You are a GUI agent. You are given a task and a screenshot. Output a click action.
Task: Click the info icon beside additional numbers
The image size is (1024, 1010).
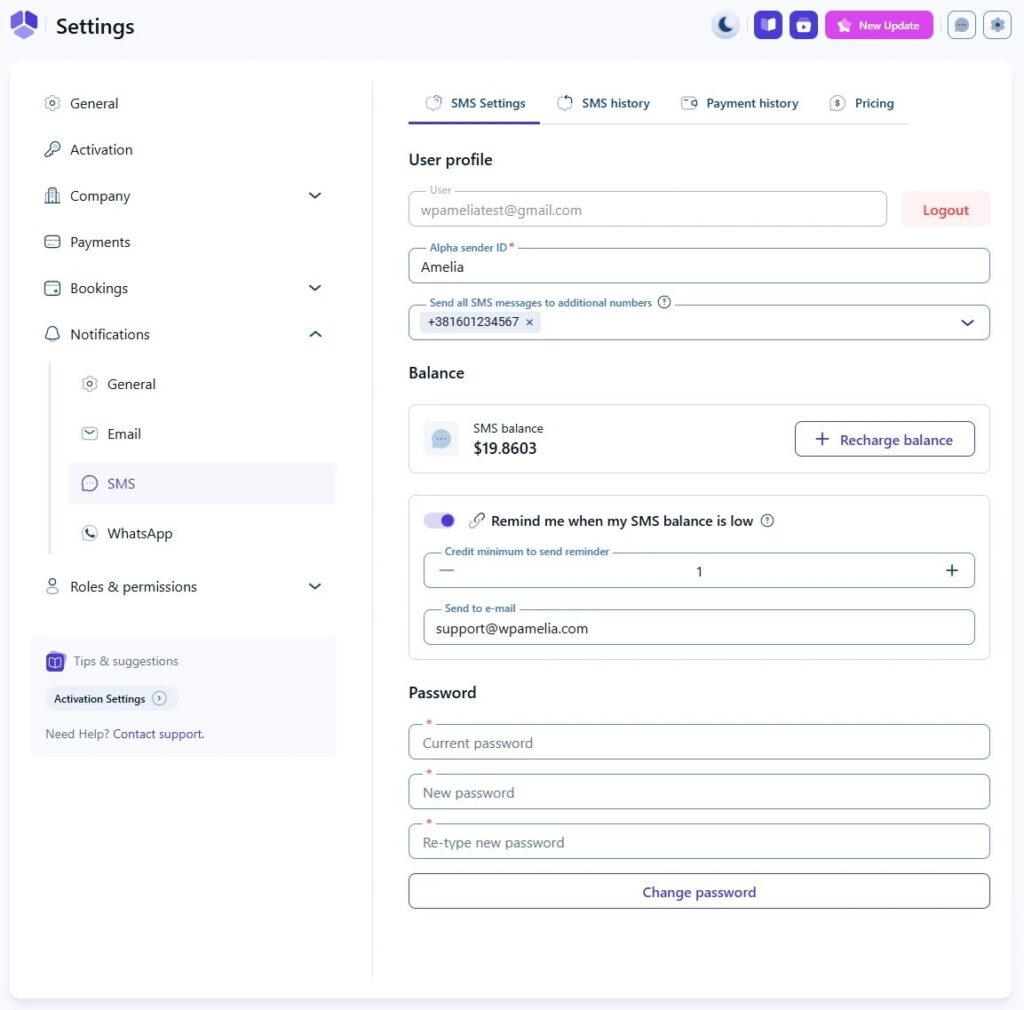(x=664, y=302)
